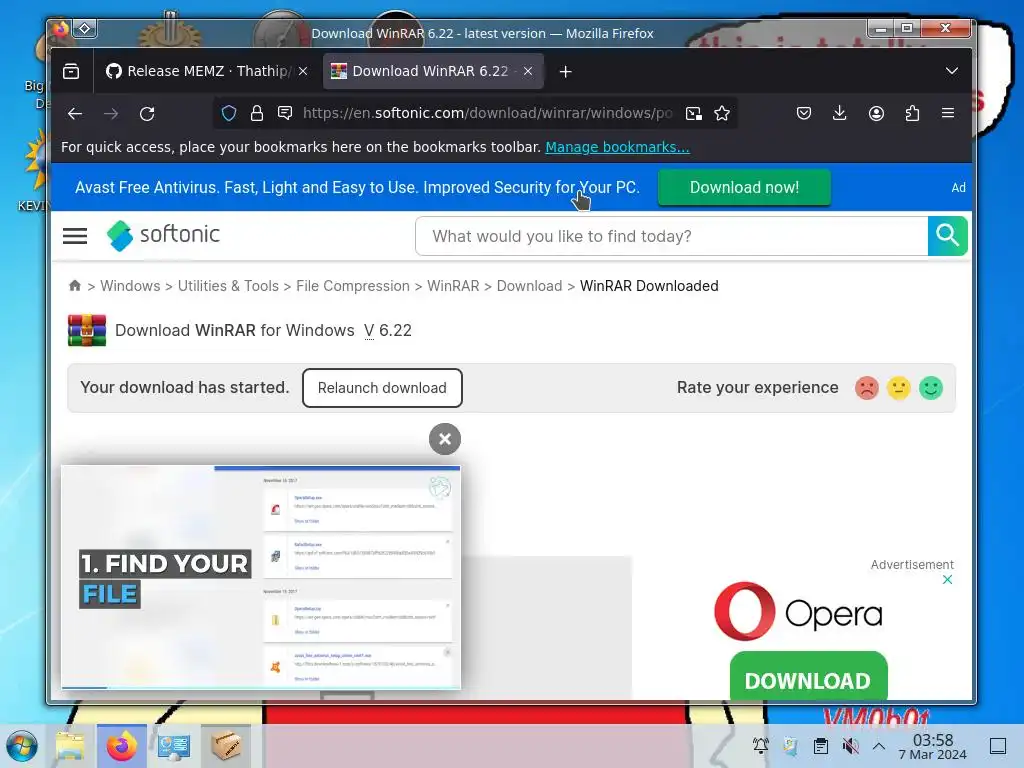Open the Firefox View icon in tab bar
Screen dimensions: 1024x768
click(x=71, y=71)
